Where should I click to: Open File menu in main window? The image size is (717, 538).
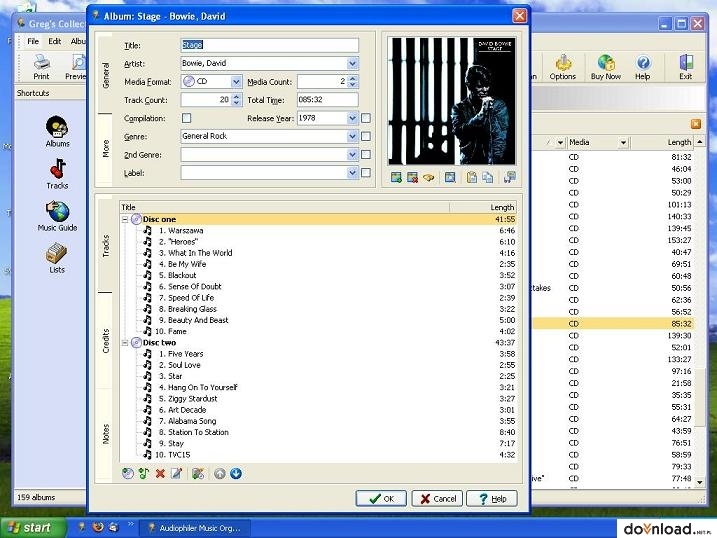[33, 41]
